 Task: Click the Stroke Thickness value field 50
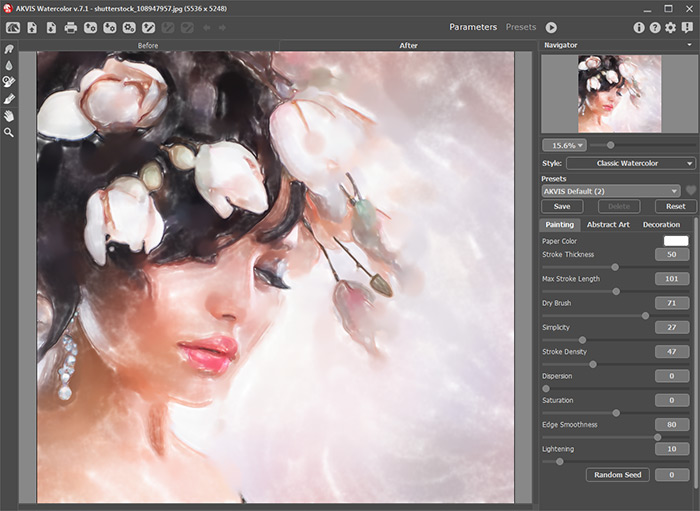coord(672,254)
